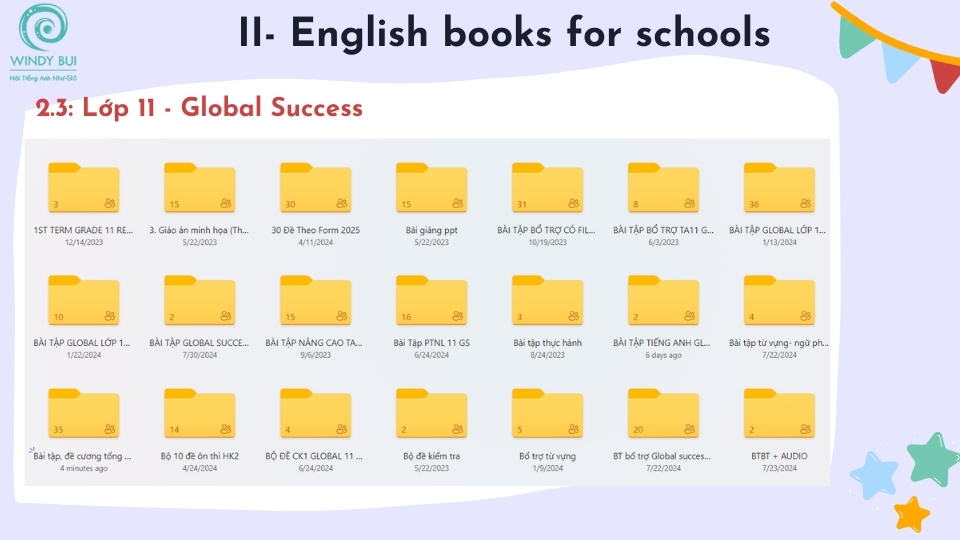
Task: Open the Bài giảng ppt folder
Action: pos(431,189)
